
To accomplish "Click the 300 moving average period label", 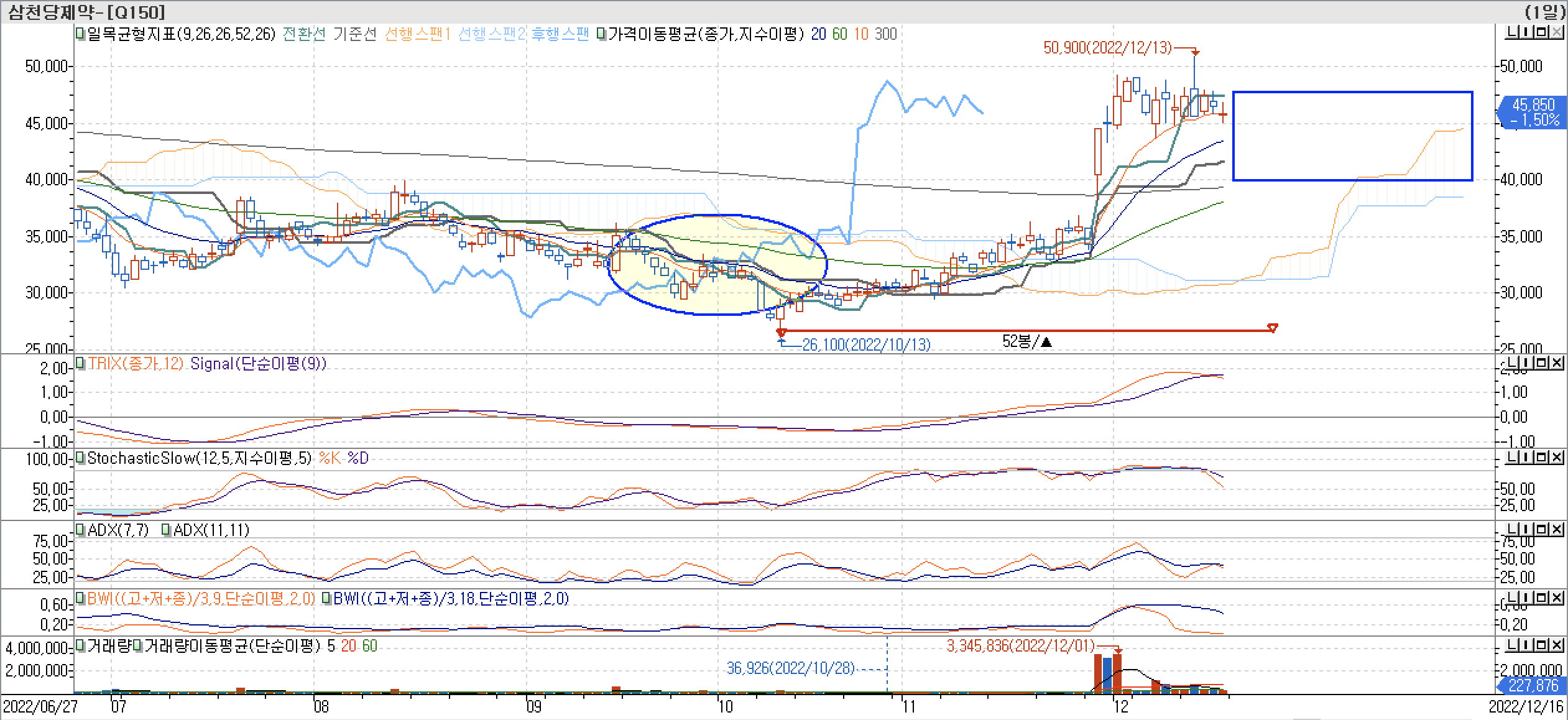I will [x=886, y=34].
